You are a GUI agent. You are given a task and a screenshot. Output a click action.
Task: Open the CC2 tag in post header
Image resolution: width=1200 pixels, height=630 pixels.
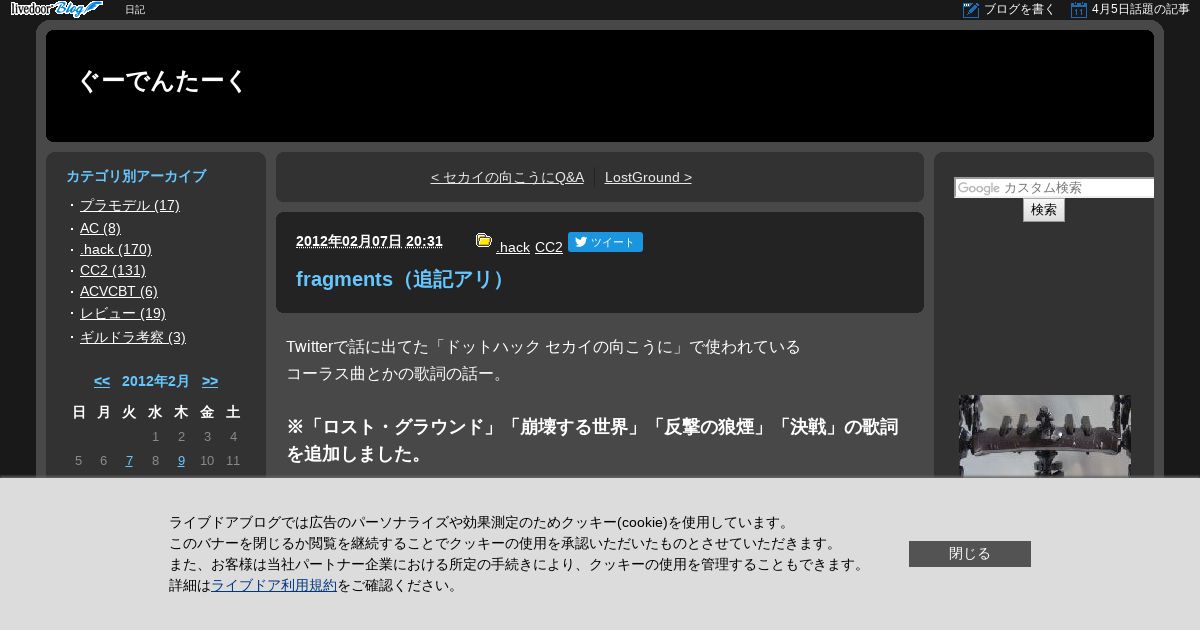549,247
